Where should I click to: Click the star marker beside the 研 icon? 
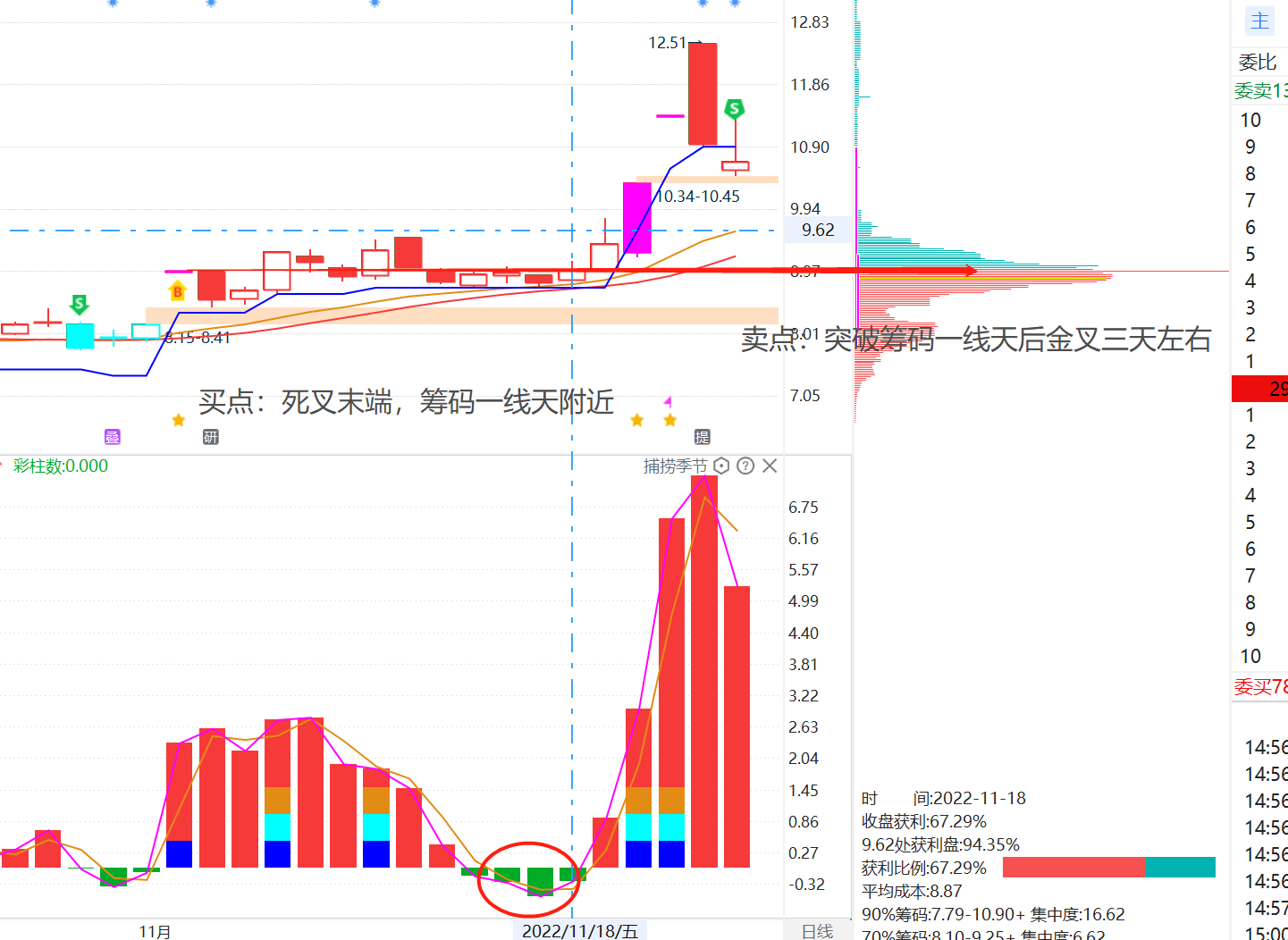[179, 420]
